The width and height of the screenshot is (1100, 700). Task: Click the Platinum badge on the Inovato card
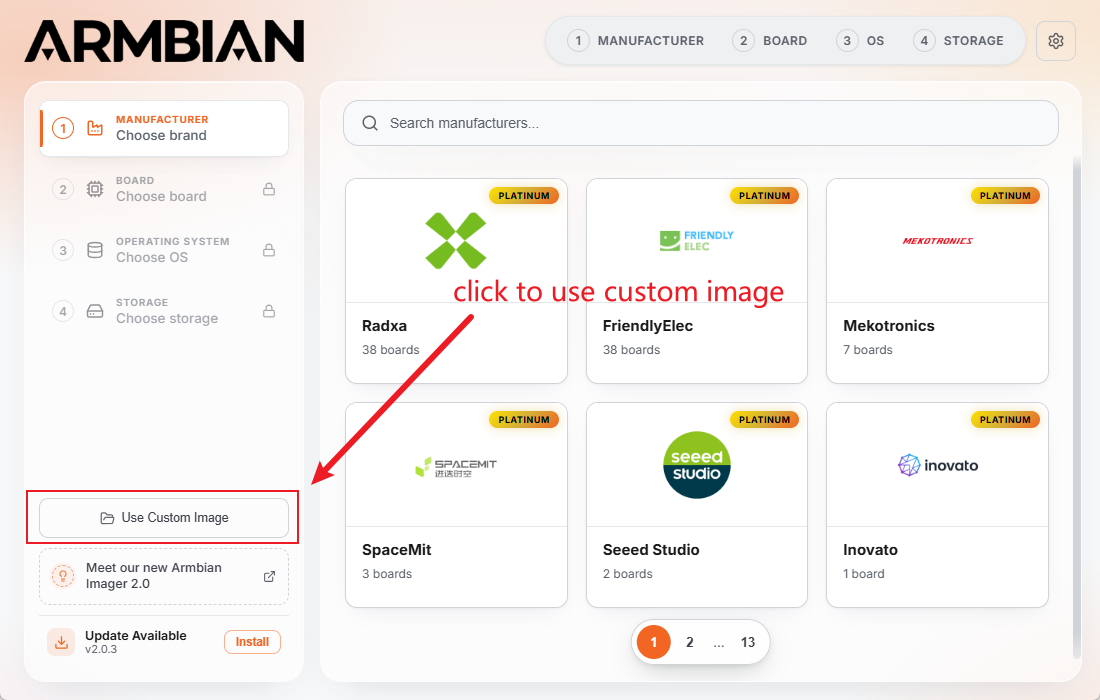[1005, 419]
